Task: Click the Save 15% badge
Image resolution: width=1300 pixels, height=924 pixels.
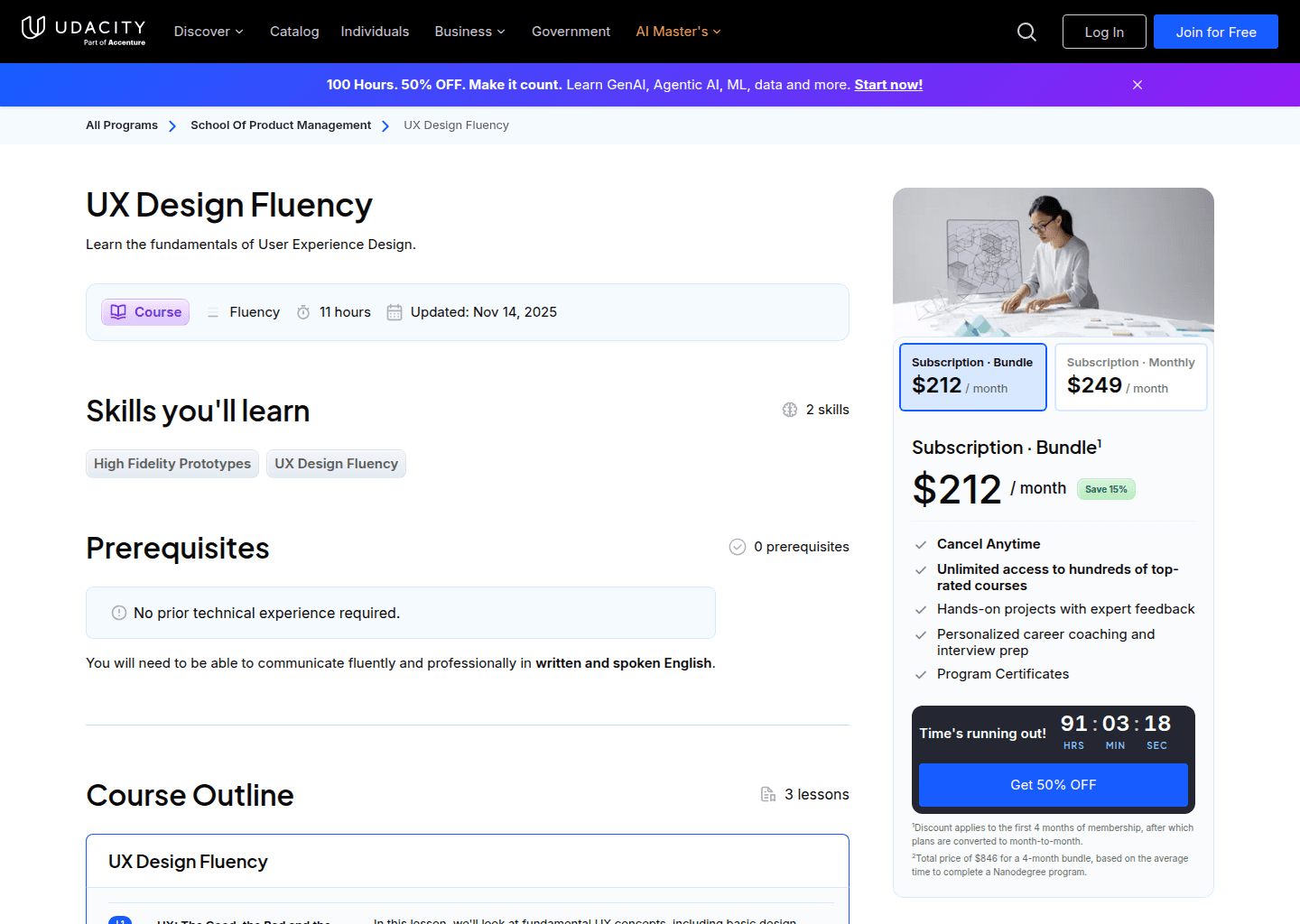Action: tap(1105, 488)
